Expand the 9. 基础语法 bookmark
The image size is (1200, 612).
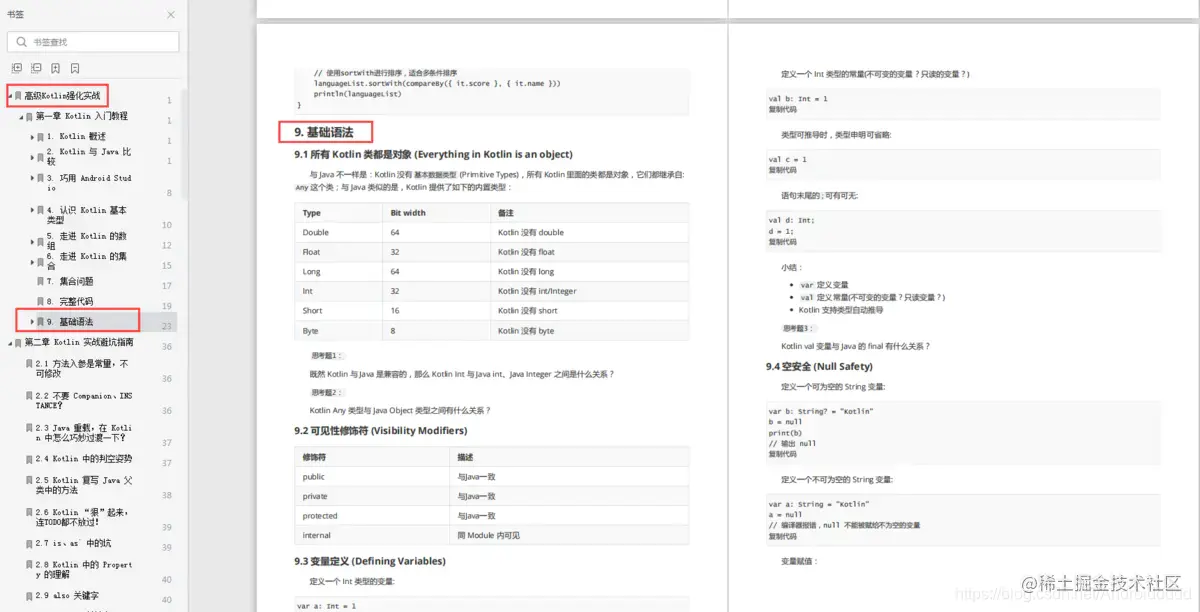32,322
